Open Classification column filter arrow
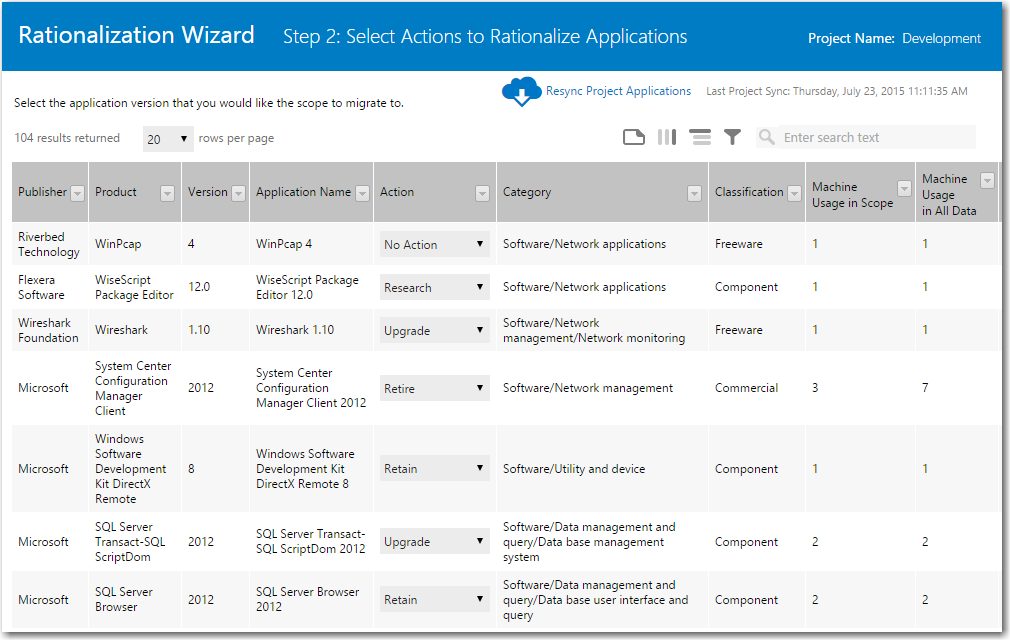 pos(795,193)
